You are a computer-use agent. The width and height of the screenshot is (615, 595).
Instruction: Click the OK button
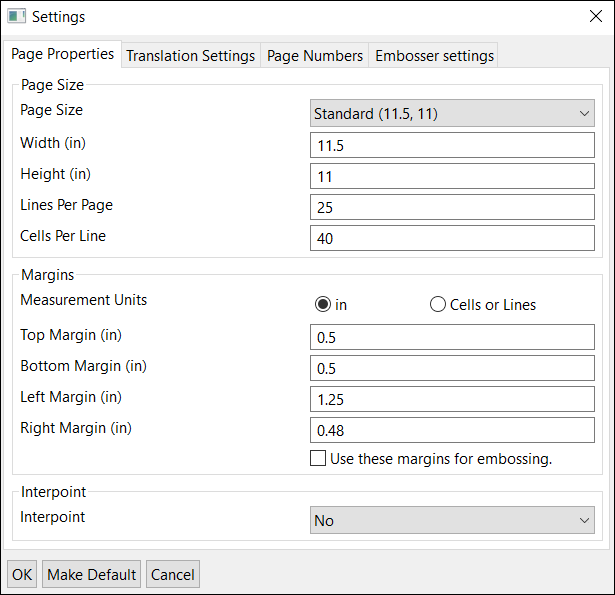[x=22, y=574]
